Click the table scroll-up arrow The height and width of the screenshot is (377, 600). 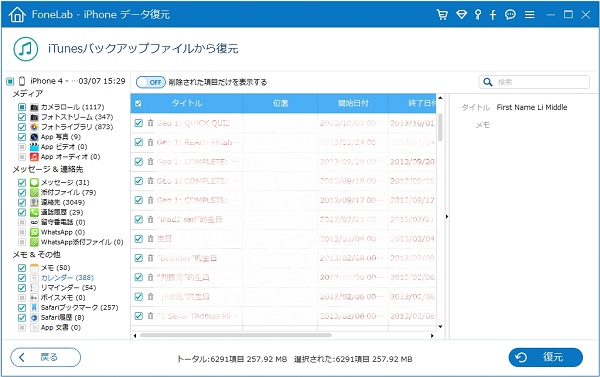(440, 98)
